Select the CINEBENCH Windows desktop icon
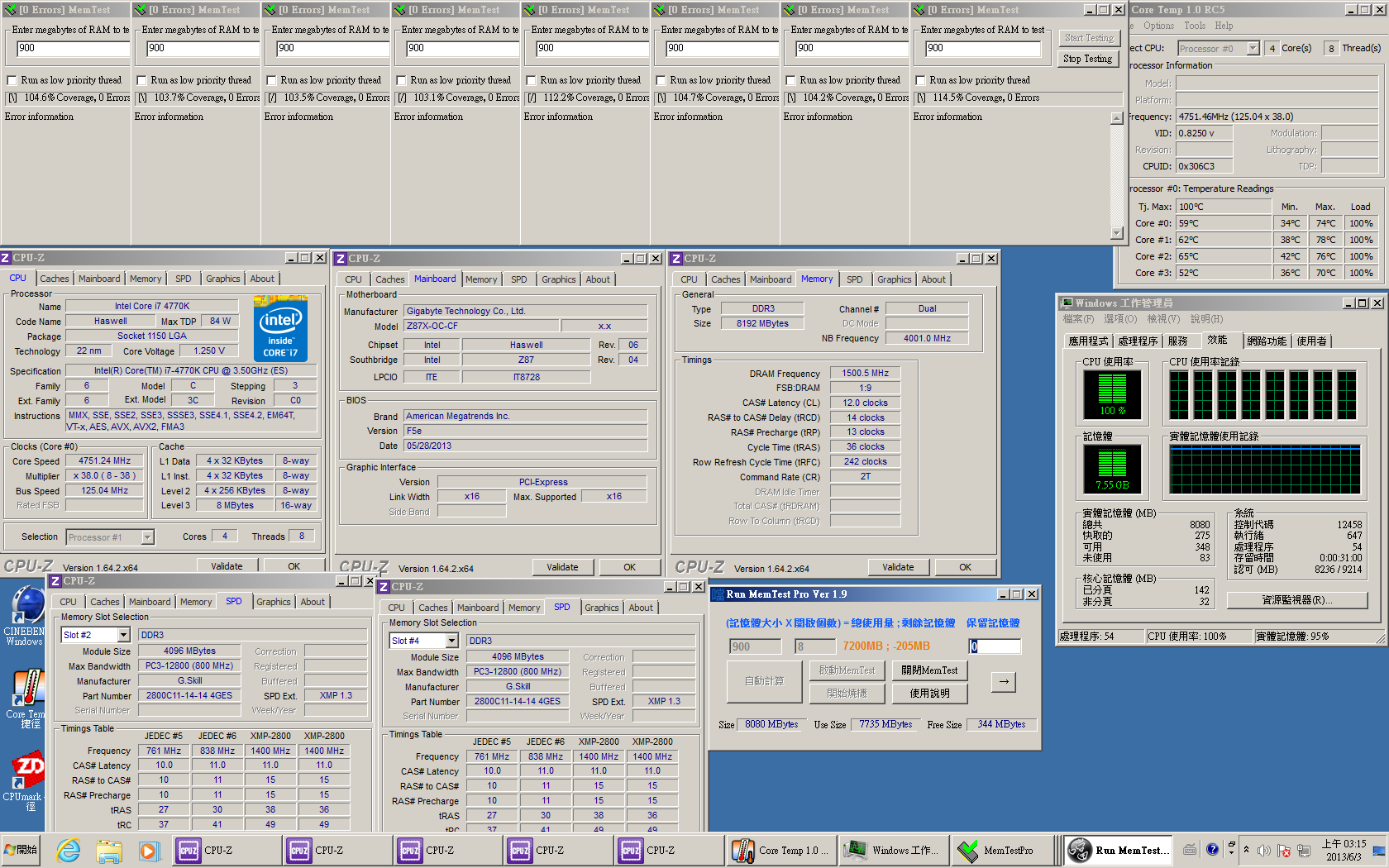Image resolution: width=1389 pixels, height=868 pixels. pyautogui.click(x=25, y=616)
